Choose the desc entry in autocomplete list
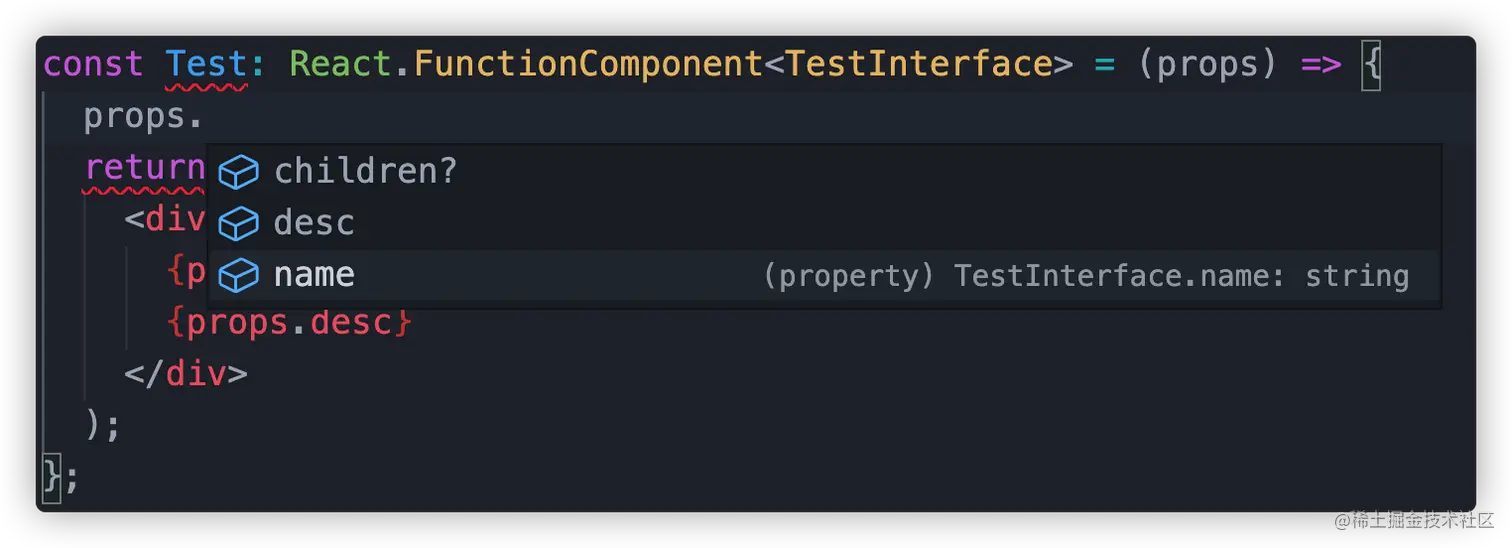Screen dimensions: 1512x548 point(314,223)
